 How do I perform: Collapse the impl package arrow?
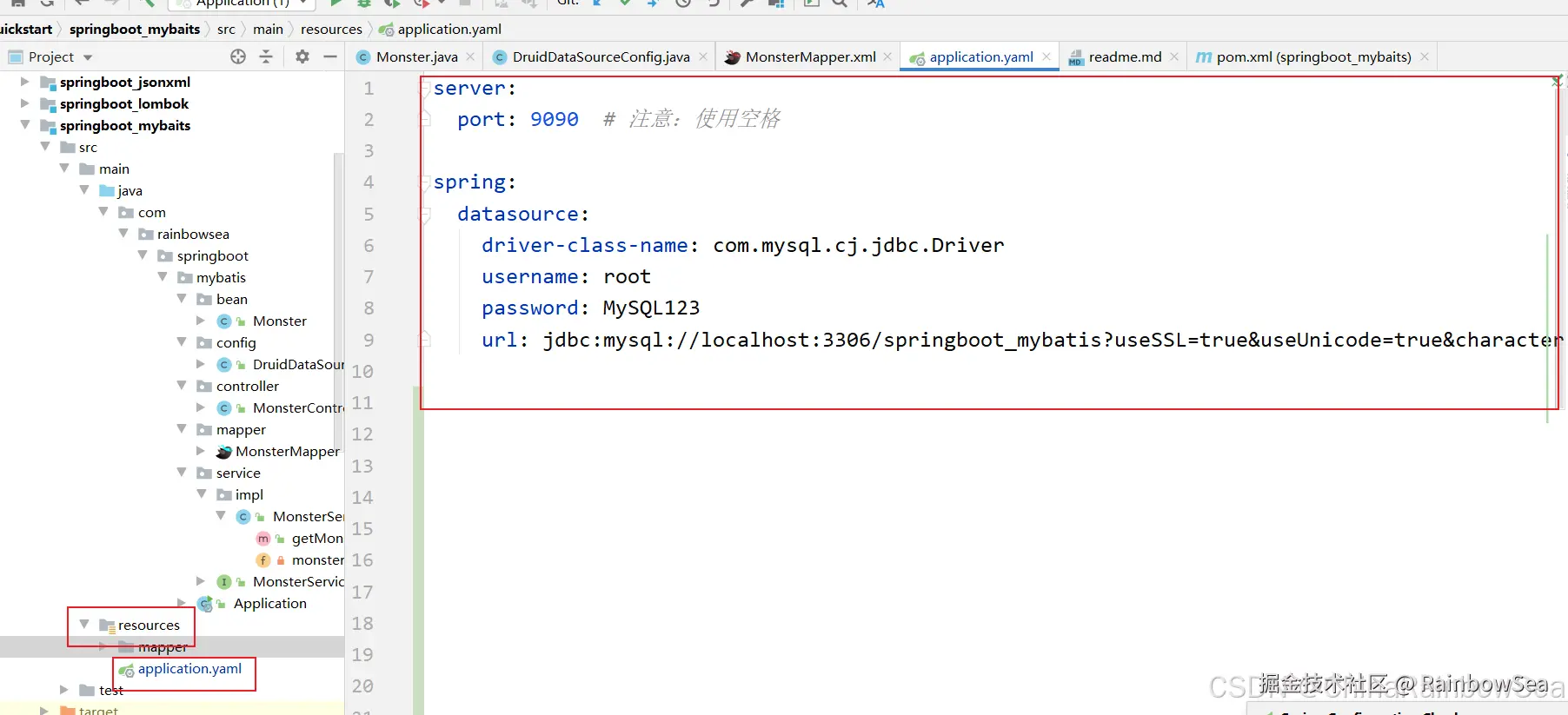(x=202, y=494)
